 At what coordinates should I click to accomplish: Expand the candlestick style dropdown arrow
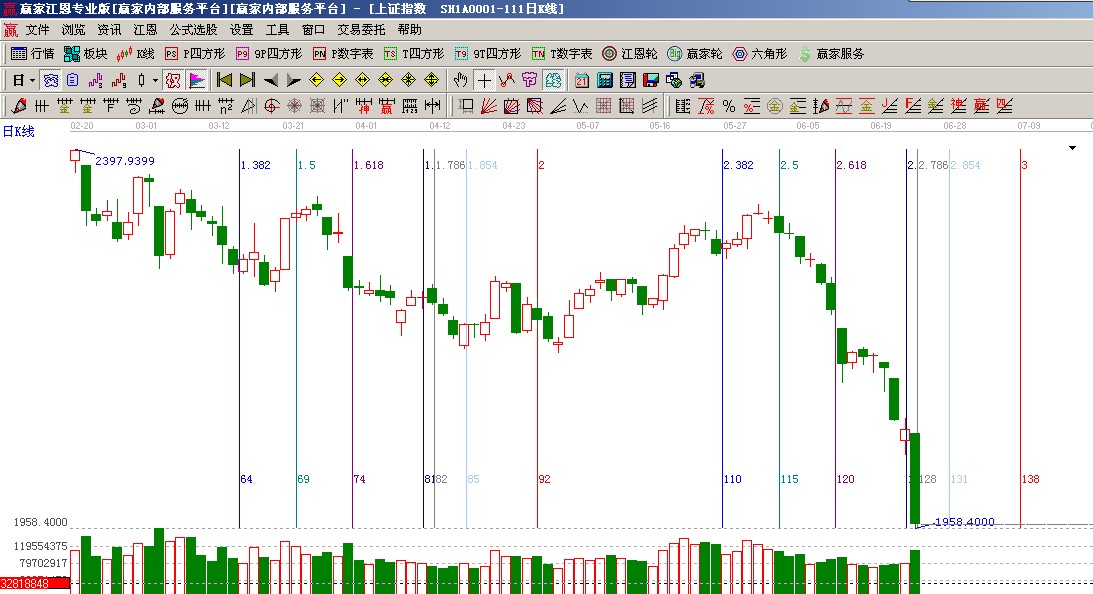[155, 80]
